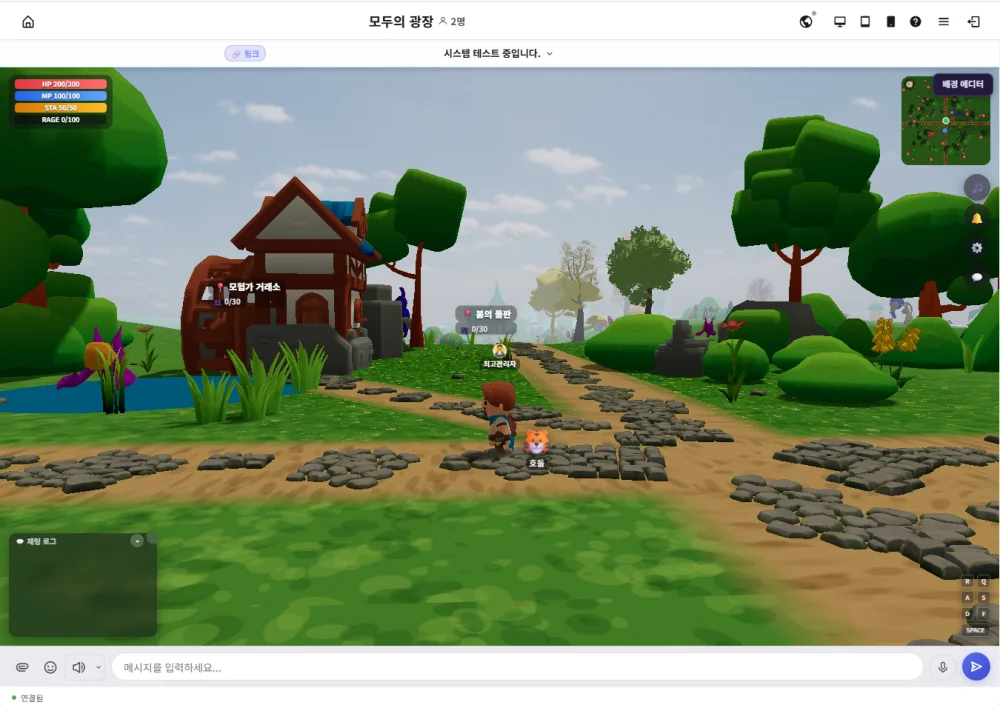
Task: Toggle the speaker sound button
Action: pos(78,667)
